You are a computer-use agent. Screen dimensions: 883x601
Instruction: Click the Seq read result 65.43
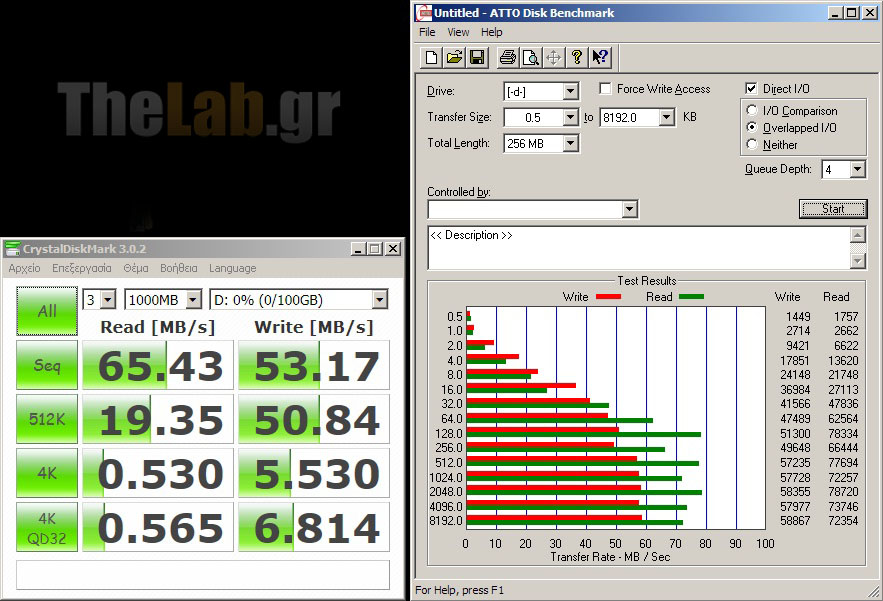(x=158, y=365)
